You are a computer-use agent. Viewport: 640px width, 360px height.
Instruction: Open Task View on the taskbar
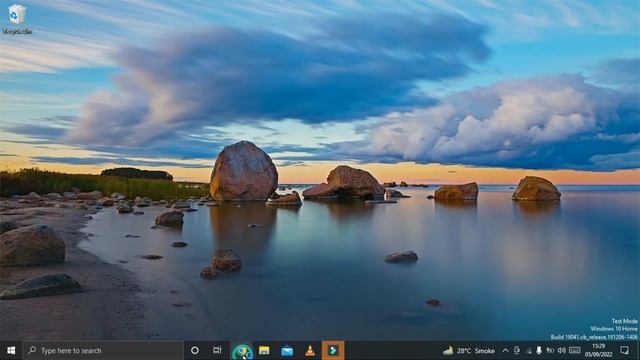217,351
